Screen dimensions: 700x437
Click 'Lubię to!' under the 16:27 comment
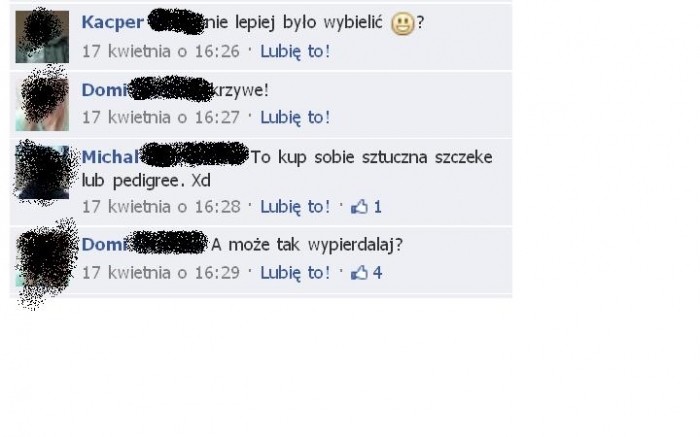pos(296,117)
